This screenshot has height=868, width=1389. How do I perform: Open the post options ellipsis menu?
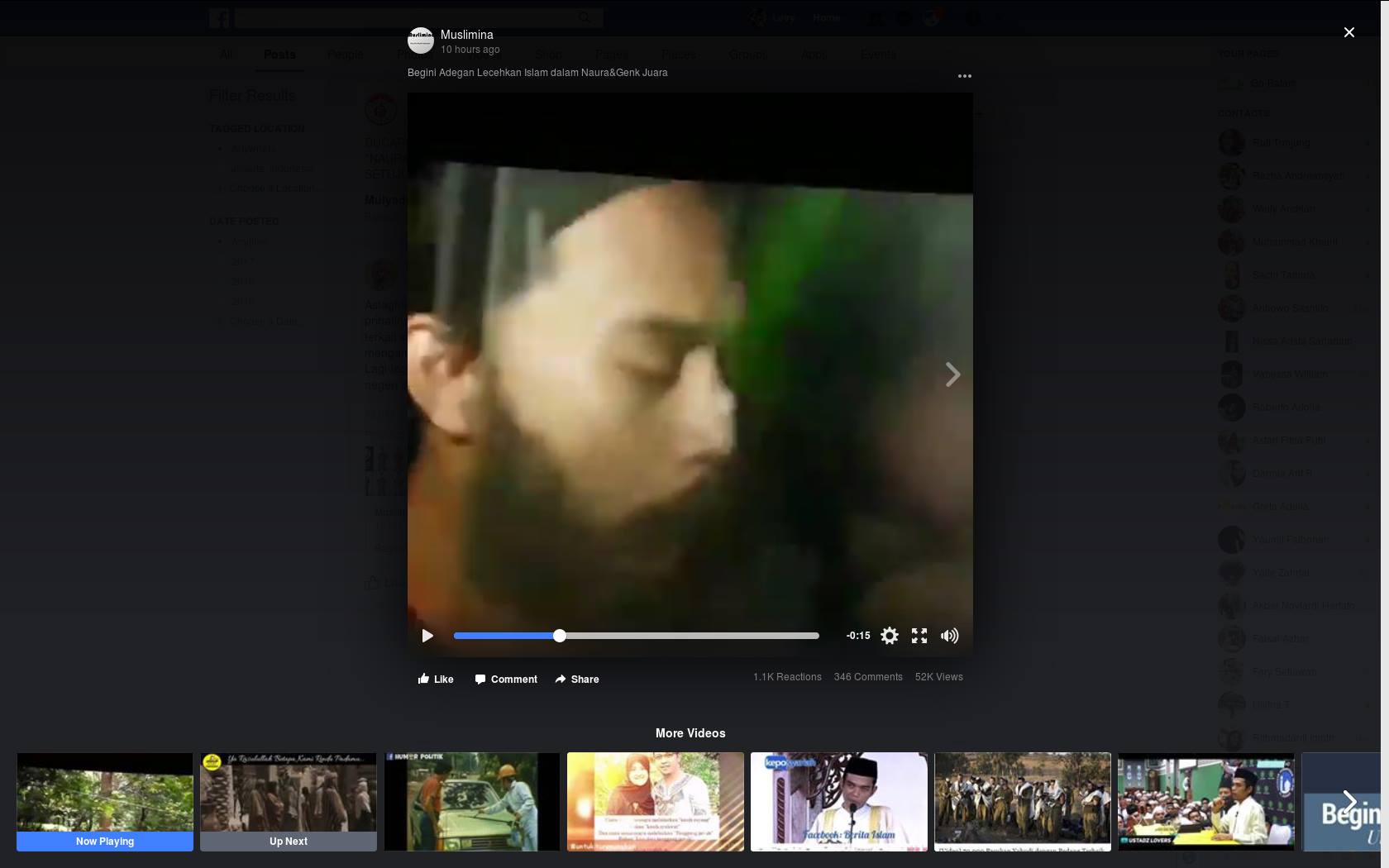click(x=964, y=76)
